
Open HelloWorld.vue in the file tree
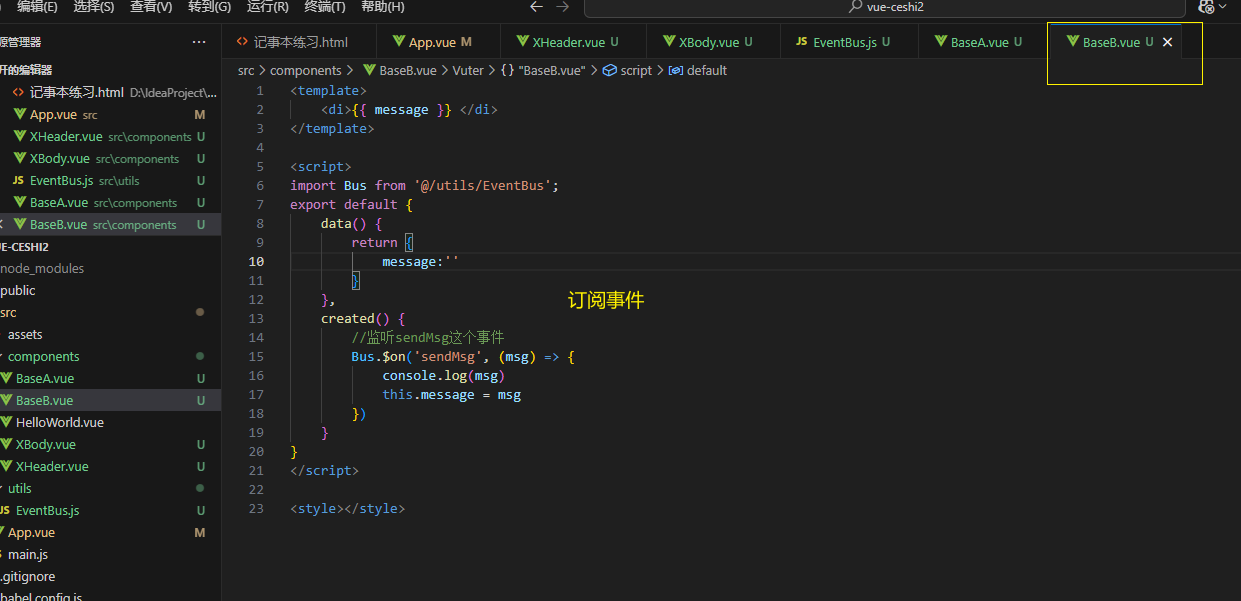pos(110,422)
